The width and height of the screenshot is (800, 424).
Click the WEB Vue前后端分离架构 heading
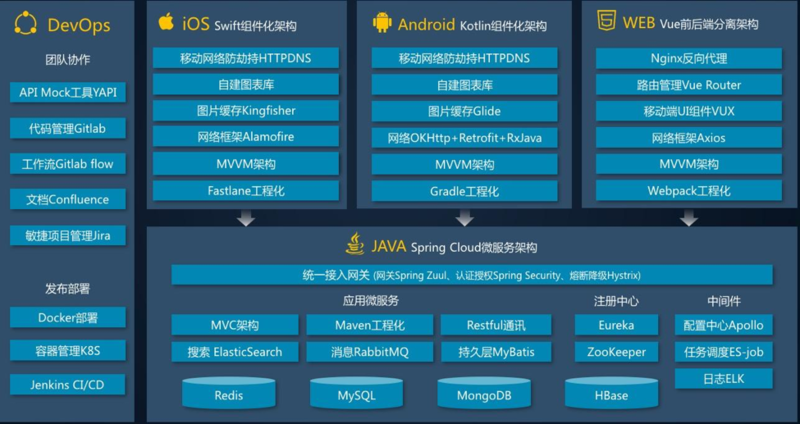pos(690,23)
